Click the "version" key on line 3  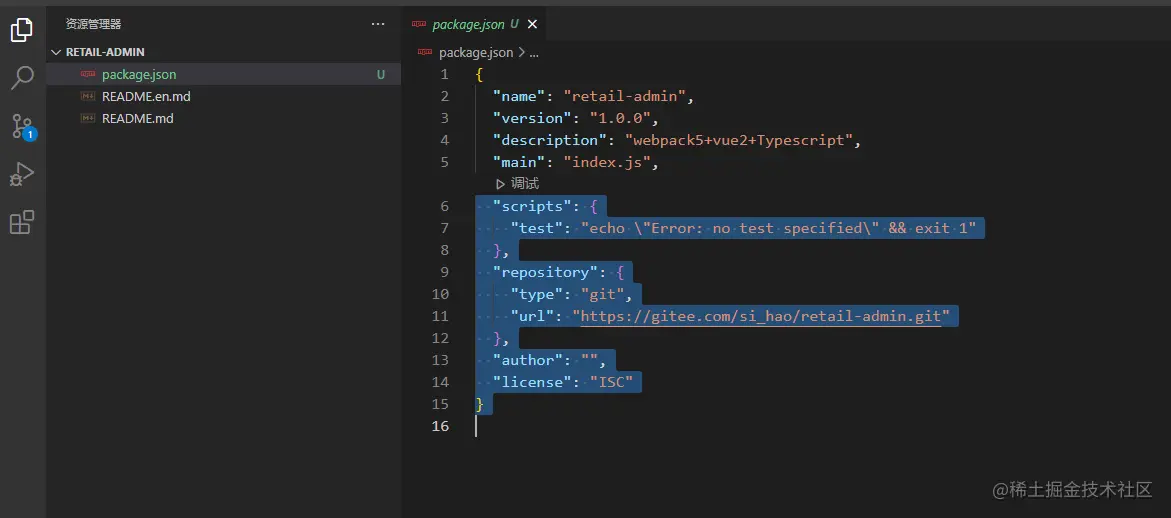[532, 118]
